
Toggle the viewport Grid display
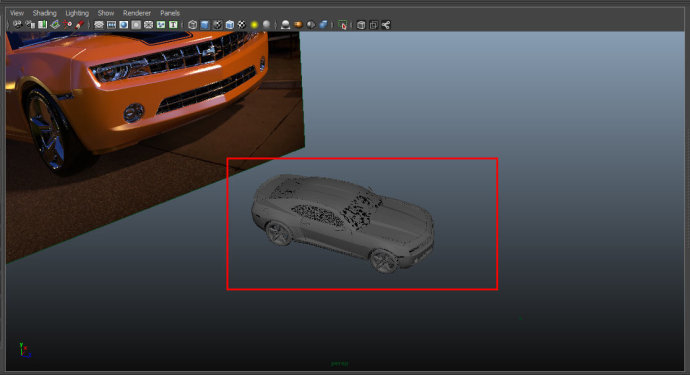pyautogui.click(x=99, y=25)
